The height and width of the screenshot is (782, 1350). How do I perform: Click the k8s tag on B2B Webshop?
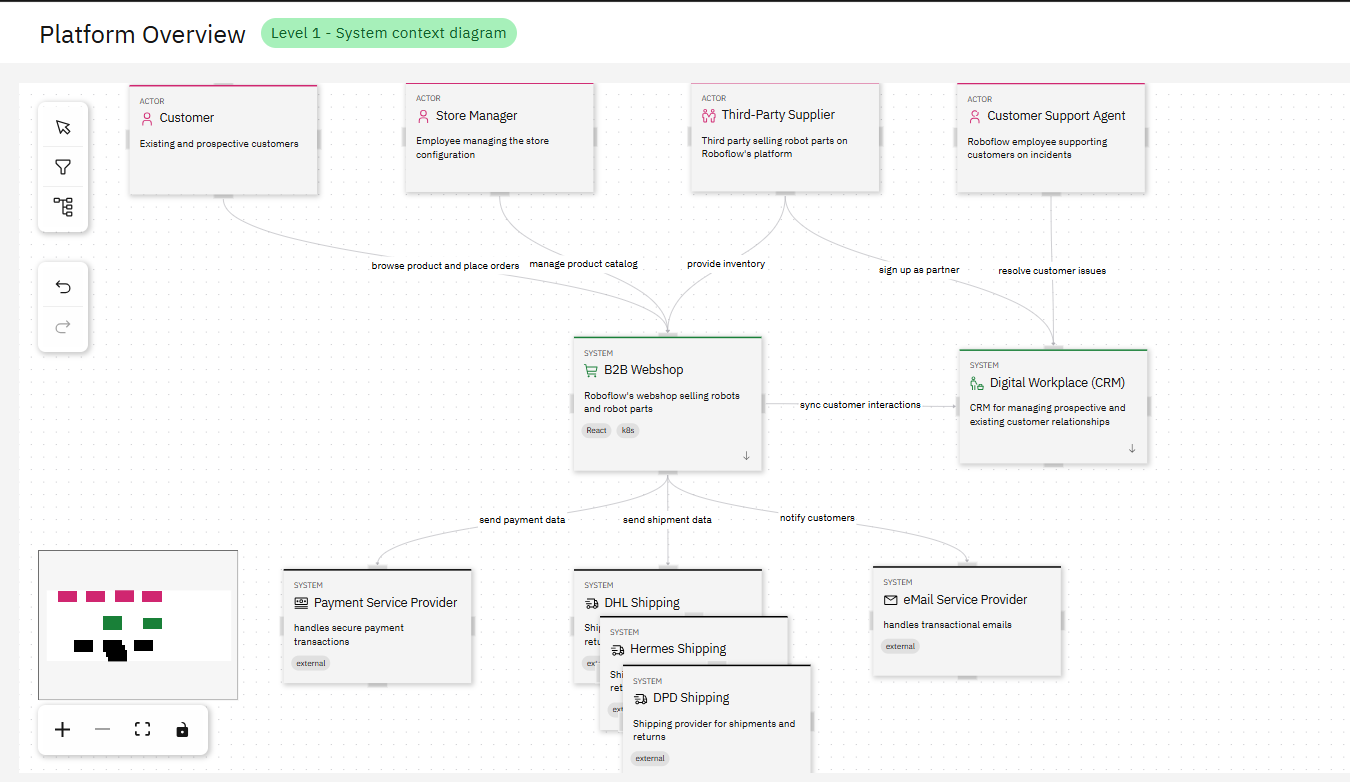click(x=627, y=430)
